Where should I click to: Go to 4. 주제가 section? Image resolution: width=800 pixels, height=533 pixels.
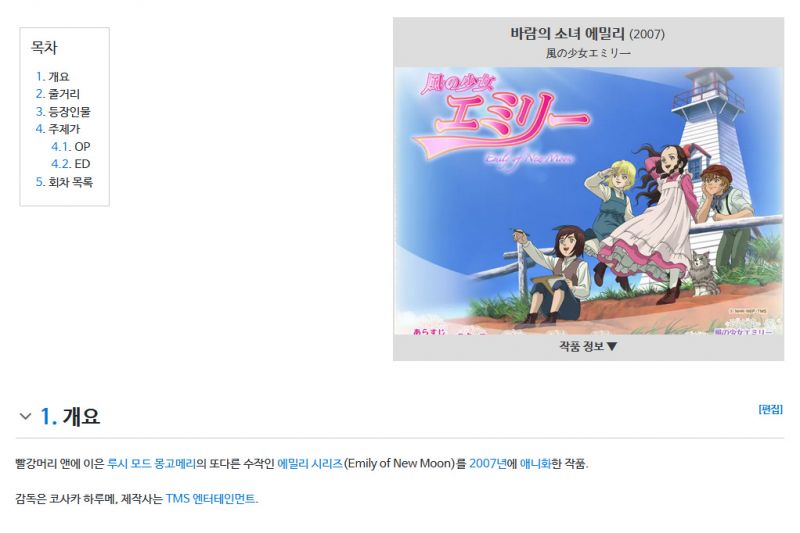point(58,129)
